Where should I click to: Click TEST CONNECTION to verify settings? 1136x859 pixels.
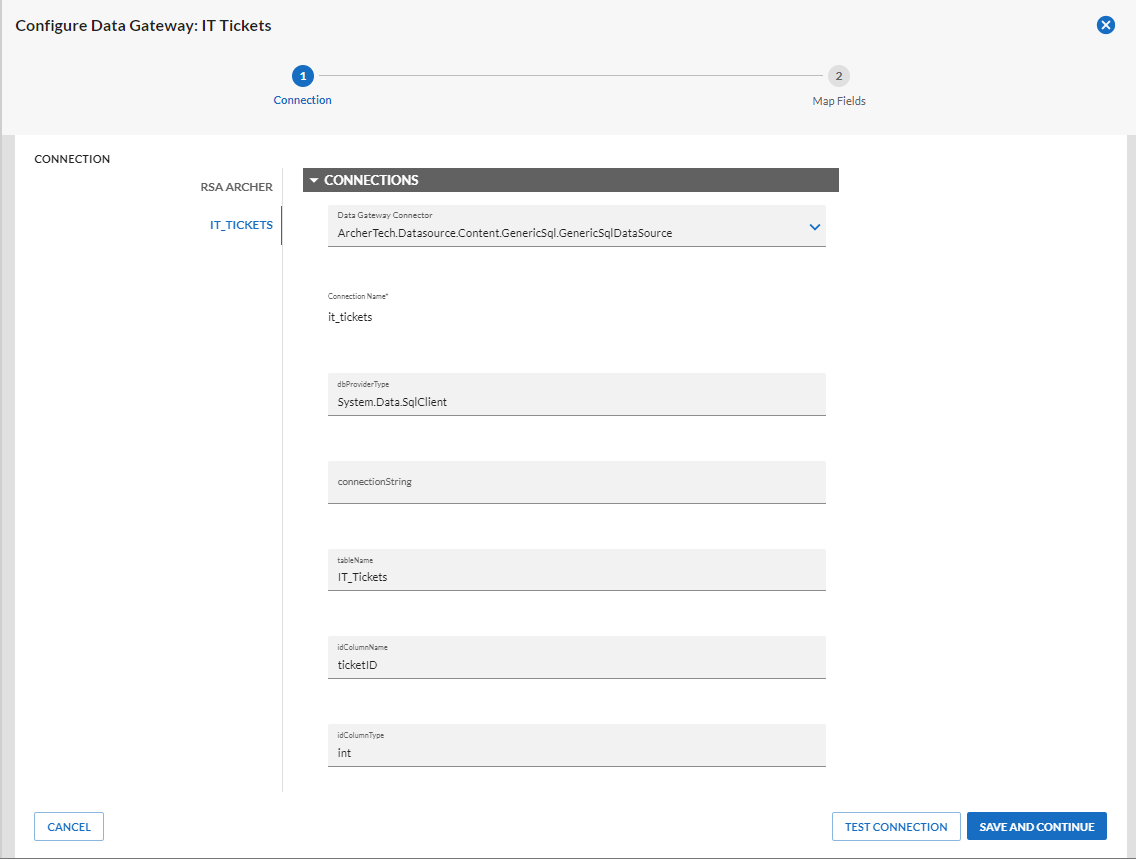[x=895, y=826]
